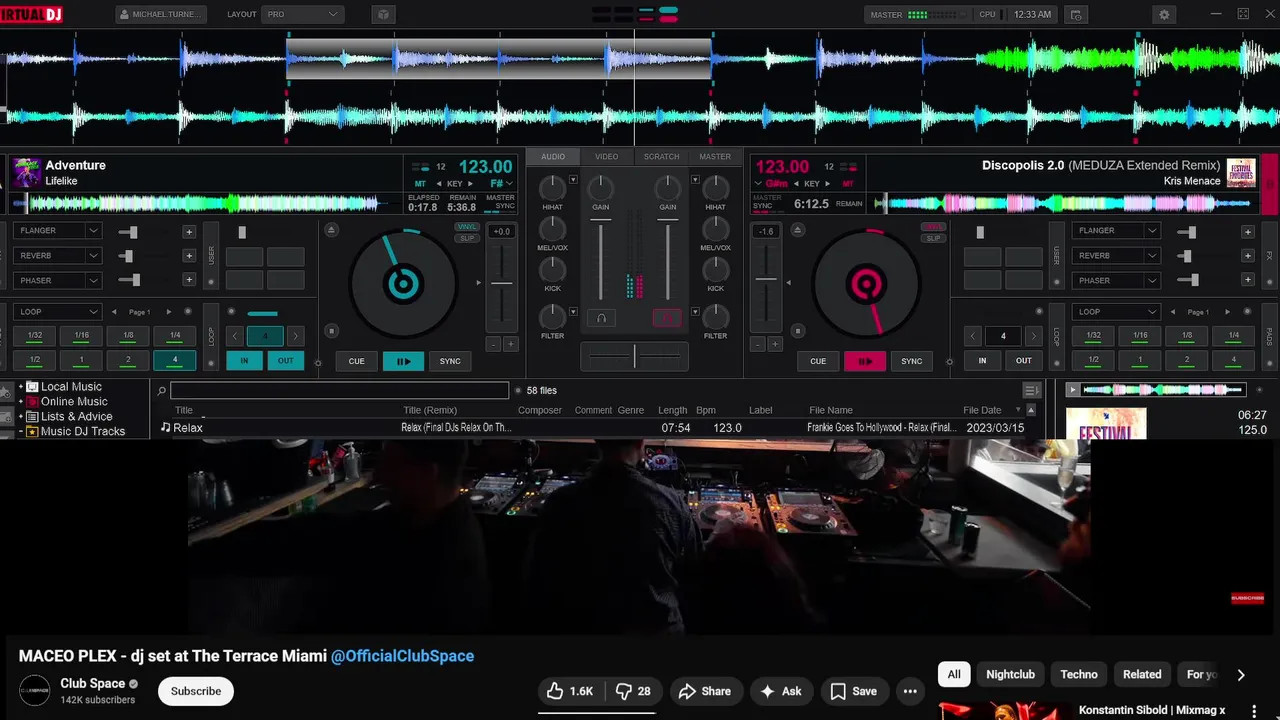
Task: Open browser search options magnifier
Action: pos(162,391)
